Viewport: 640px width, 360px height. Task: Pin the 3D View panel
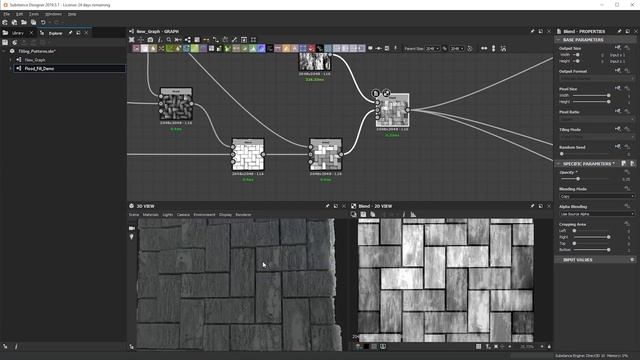coord(327,206)
